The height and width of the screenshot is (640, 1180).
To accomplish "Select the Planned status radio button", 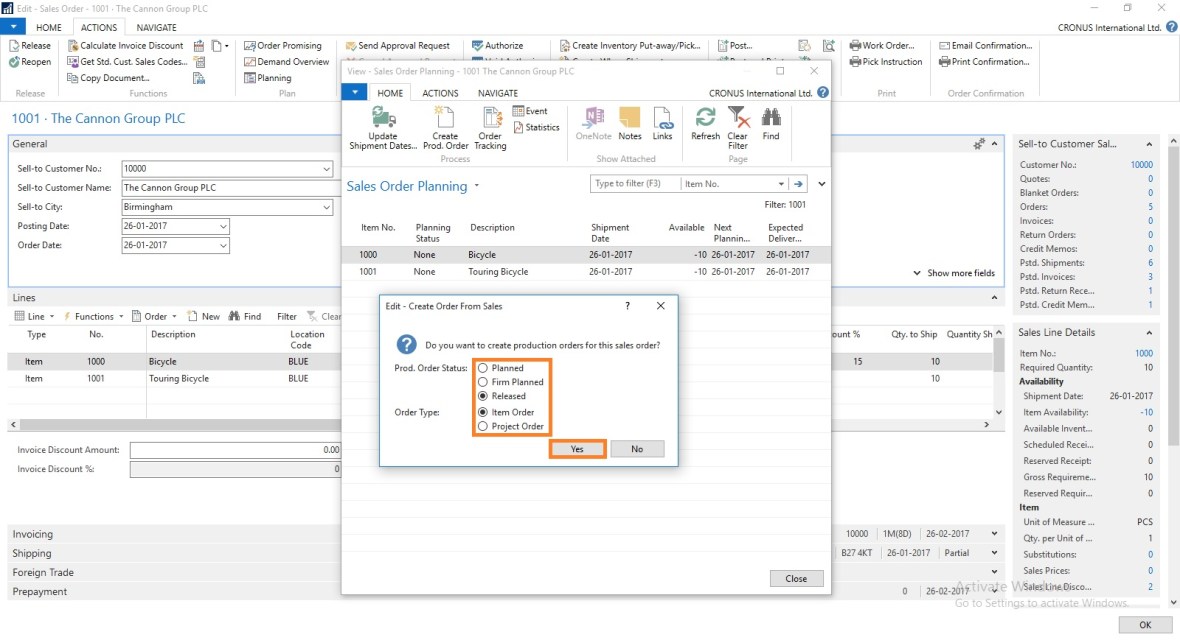I will pos(483,368).
